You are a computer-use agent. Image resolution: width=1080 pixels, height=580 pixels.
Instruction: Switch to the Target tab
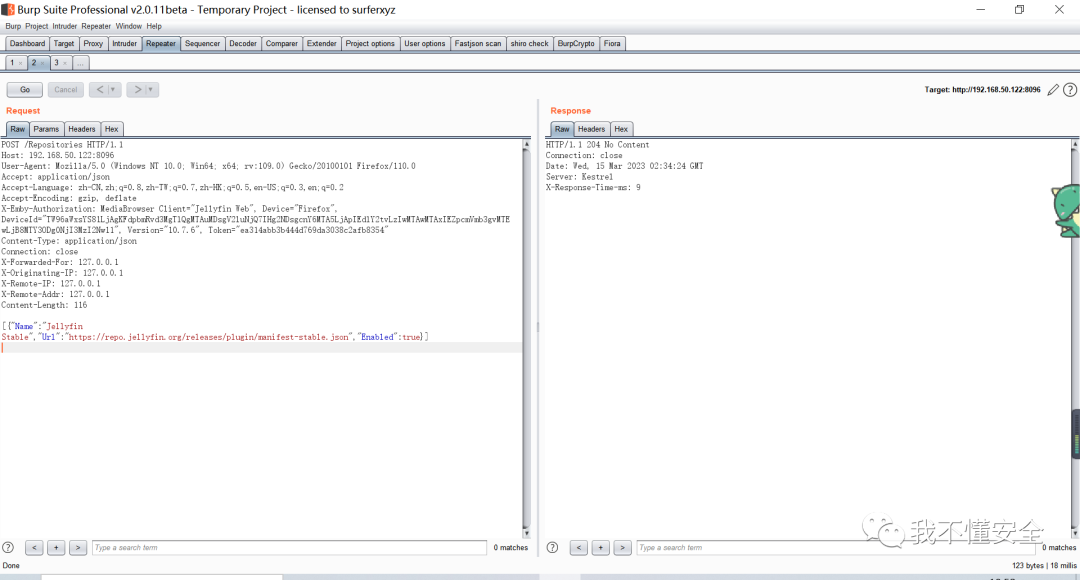tap(64, 43)
